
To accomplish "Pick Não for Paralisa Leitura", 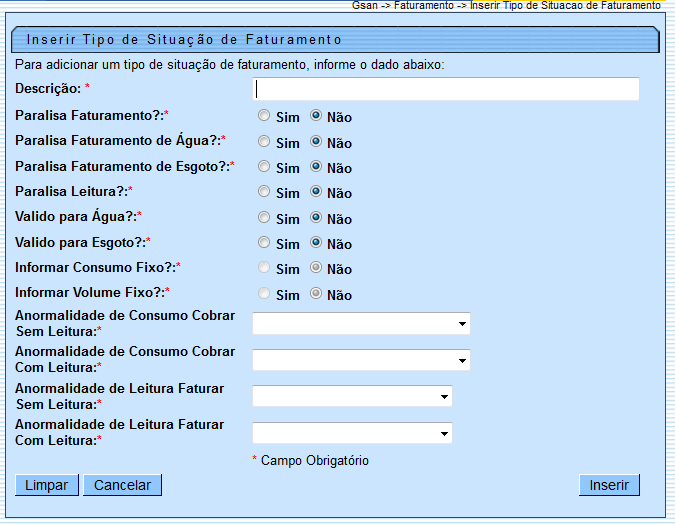I will (x=316, y=192).
